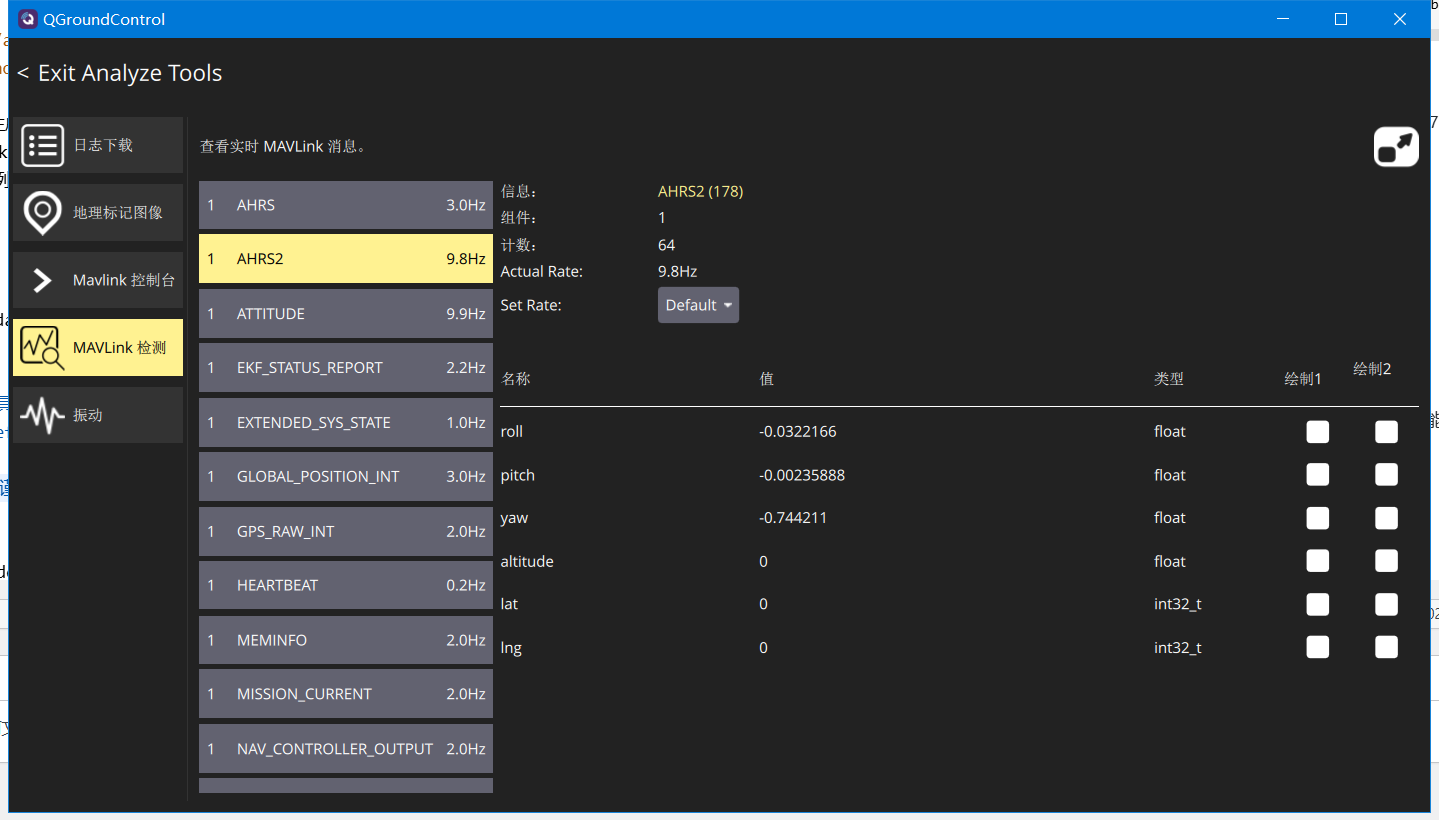Open the GPS_RAW_INT message
The height and width of the screenshot is (820, 1439).
[x=346, y=531]
